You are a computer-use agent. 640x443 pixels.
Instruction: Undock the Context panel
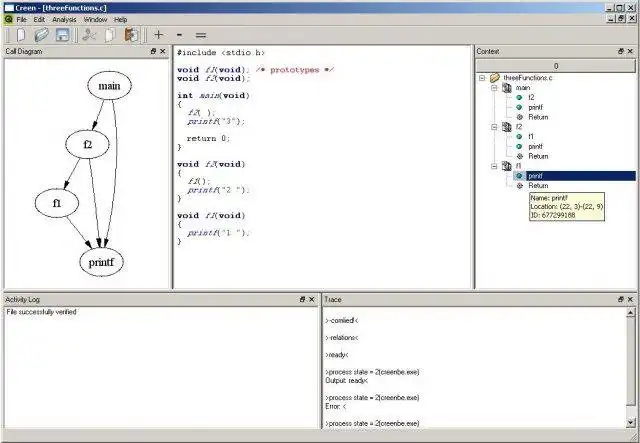click(x=620, y=51)
